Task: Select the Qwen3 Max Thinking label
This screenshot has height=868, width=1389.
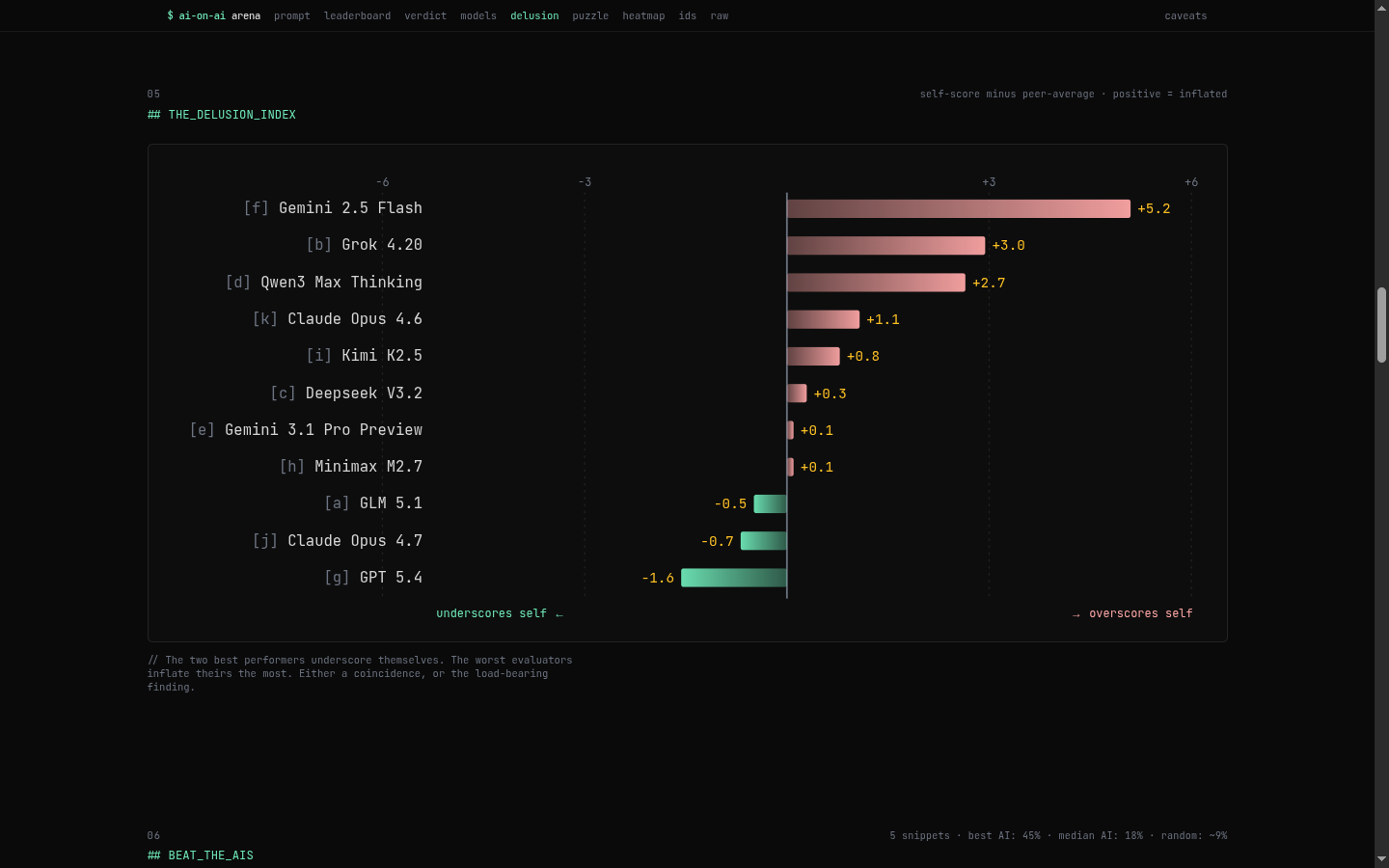Action: click(x=324, y=283)
